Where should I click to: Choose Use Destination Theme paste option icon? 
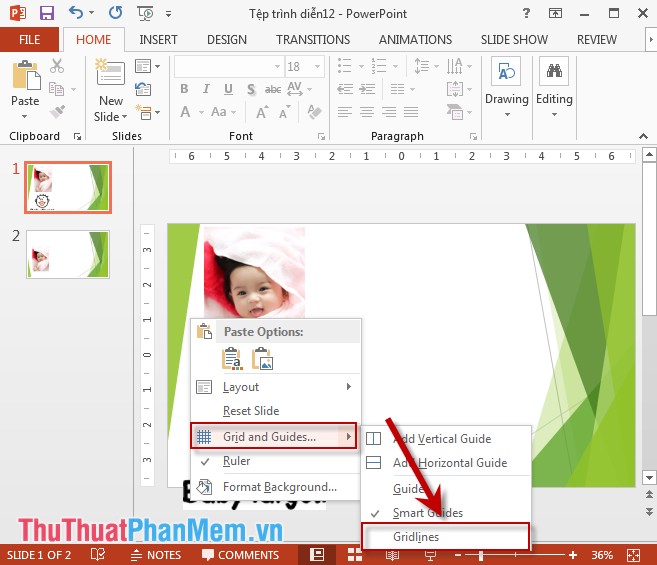pos(232,359)
